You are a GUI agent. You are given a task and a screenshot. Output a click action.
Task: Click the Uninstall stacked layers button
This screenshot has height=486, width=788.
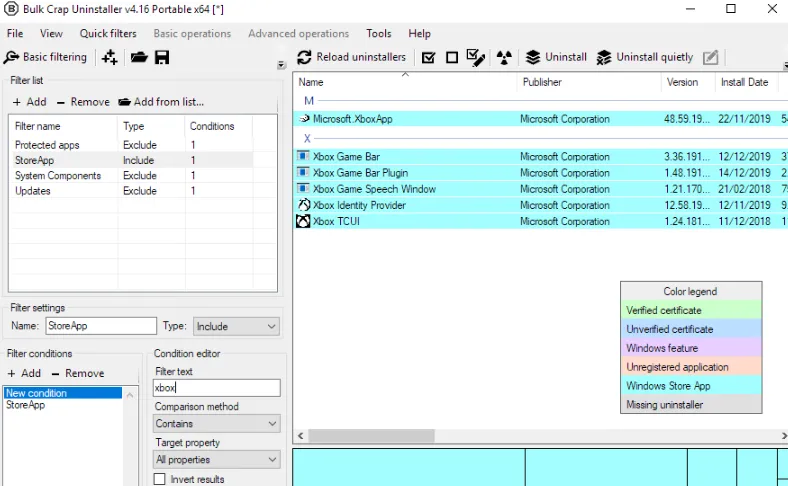556,57
